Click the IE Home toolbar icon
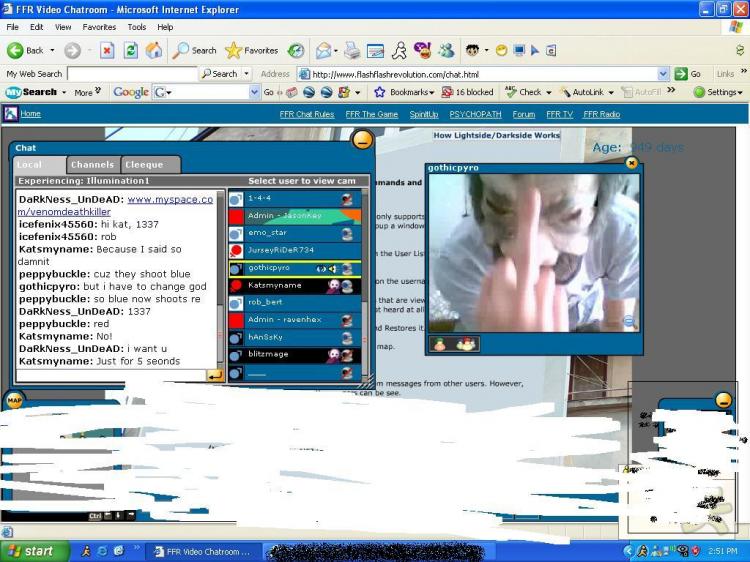Screen dimensions: 750x562 point(154,50)
